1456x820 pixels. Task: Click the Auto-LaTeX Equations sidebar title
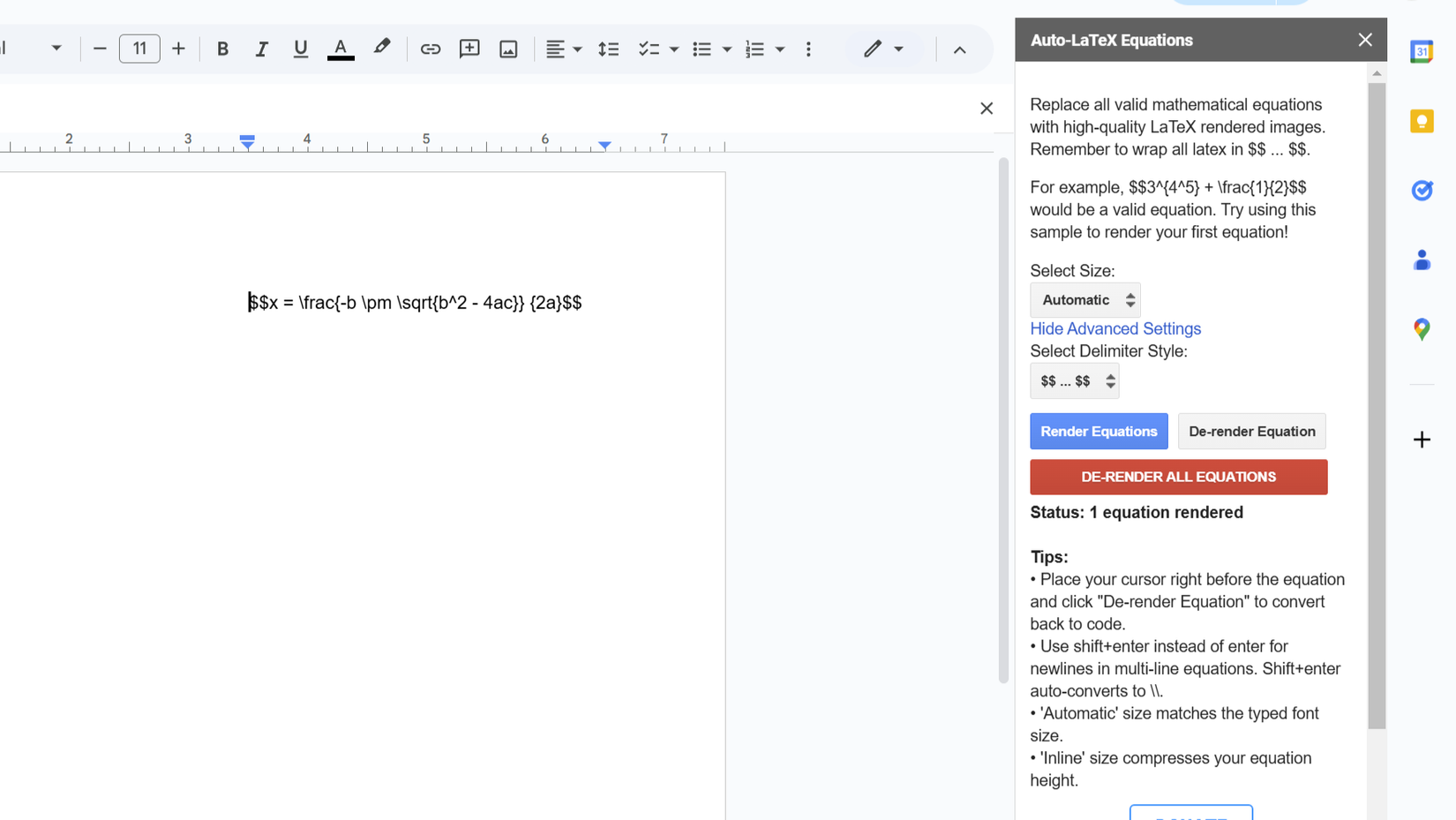pyautogui.click(x=1112, y=41)
